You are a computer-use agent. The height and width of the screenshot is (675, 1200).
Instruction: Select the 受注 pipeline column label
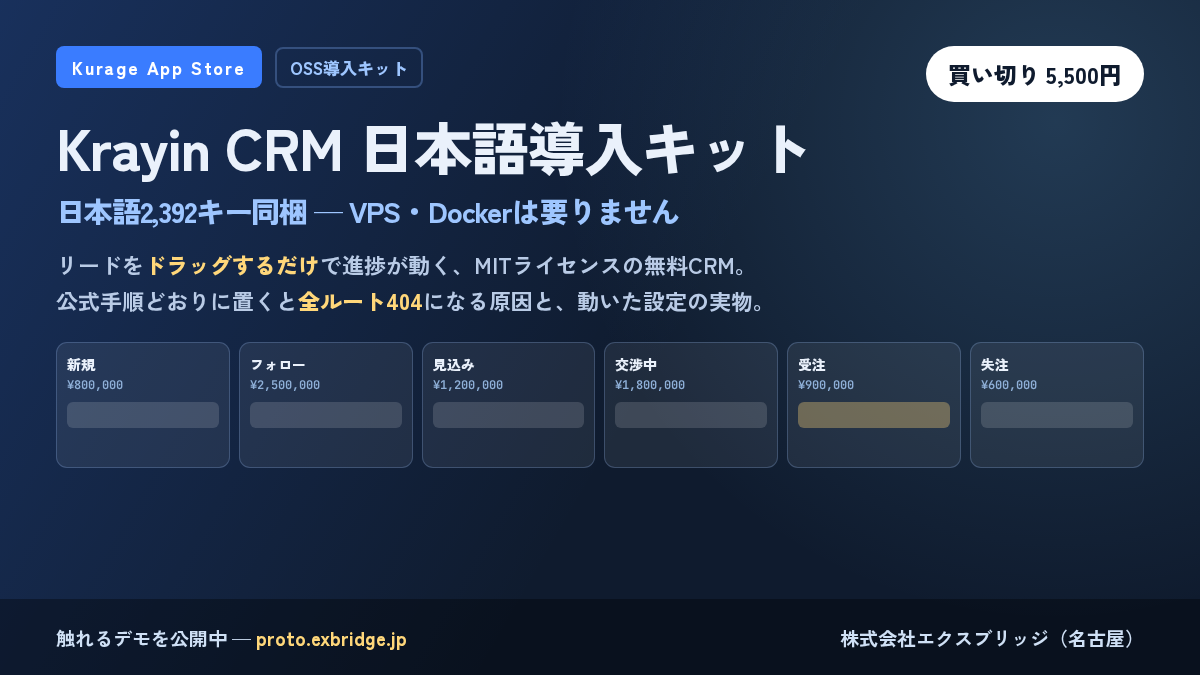click(812, 365)
